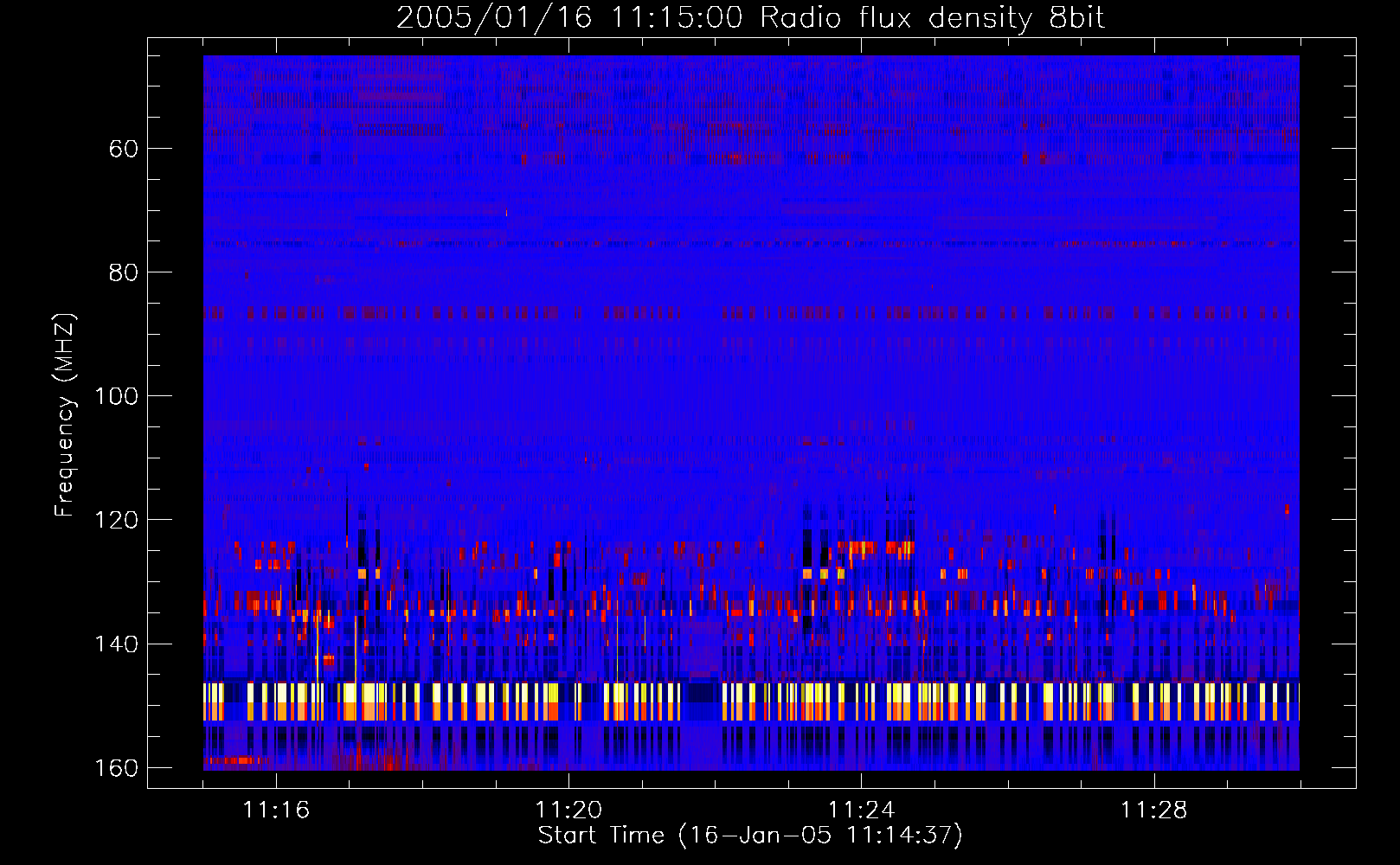
Task: Click the plot title 'Radio flux density 8bit'
Action: 932,17
